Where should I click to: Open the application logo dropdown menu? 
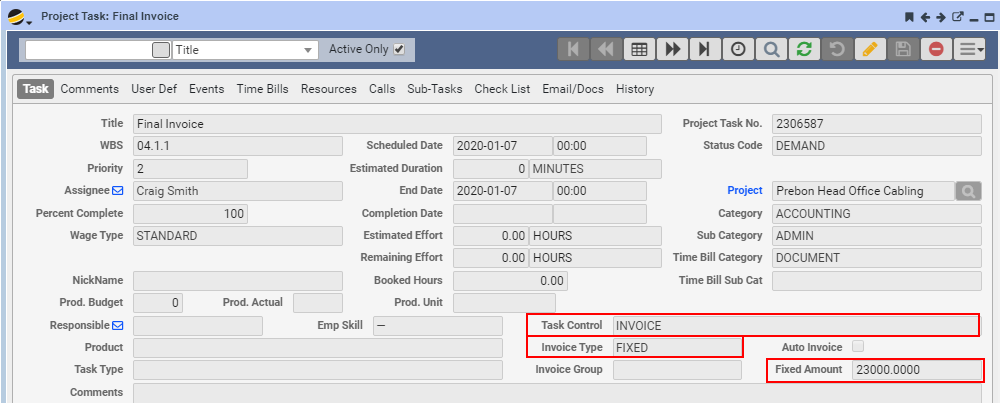19,18
